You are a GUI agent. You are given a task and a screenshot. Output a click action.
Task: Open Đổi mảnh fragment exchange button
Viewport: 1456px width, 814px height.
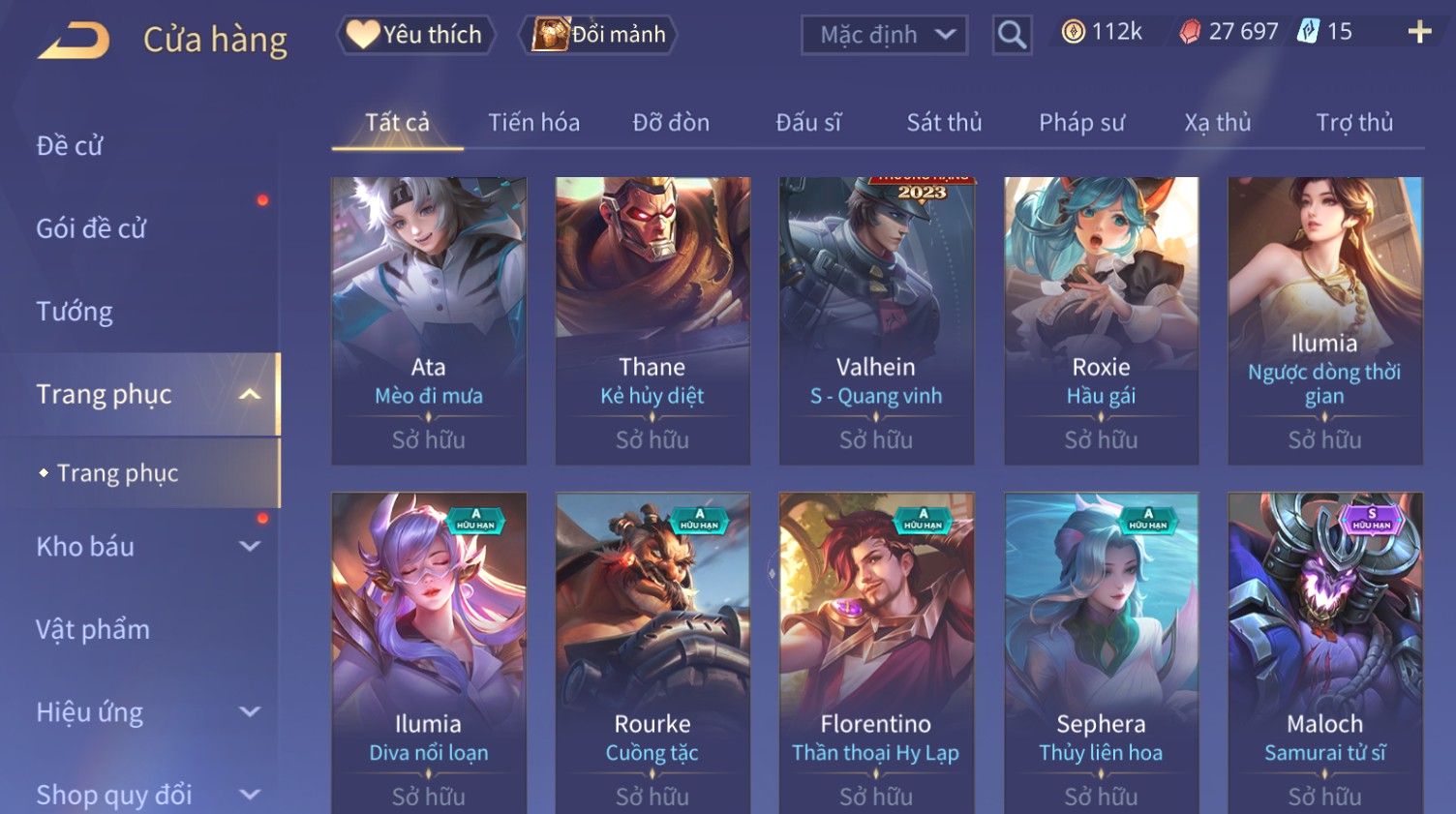point(597,35)
